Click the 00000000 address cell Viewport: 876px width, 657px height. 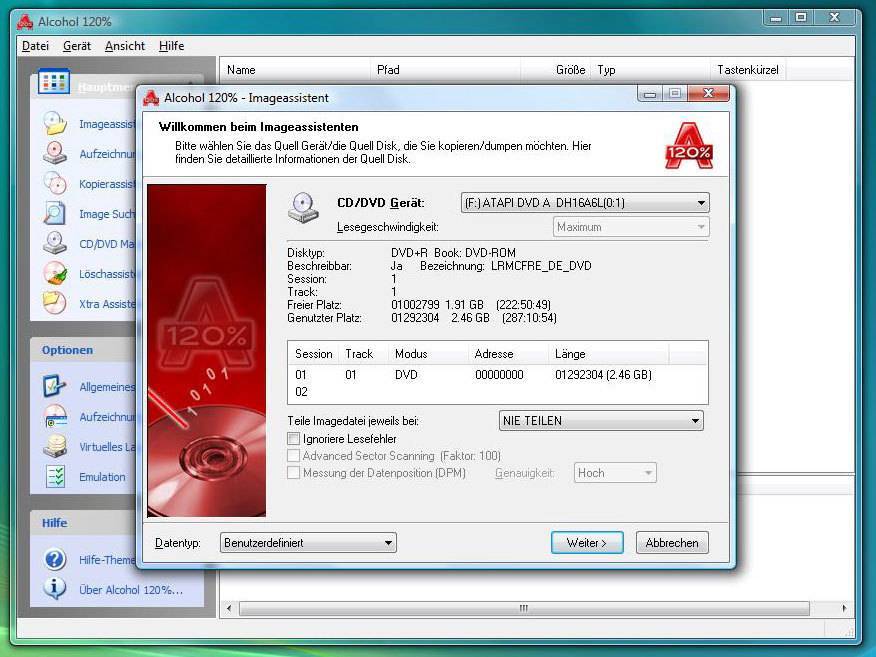pos(499,374)
